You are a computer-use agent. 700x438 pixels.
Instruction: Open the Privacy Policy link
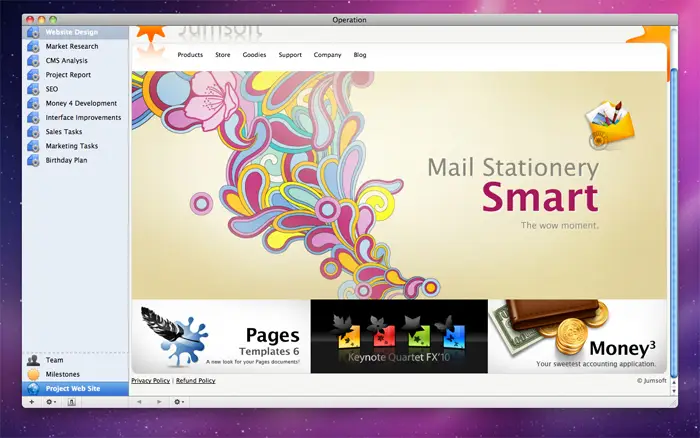click(150, 380)
